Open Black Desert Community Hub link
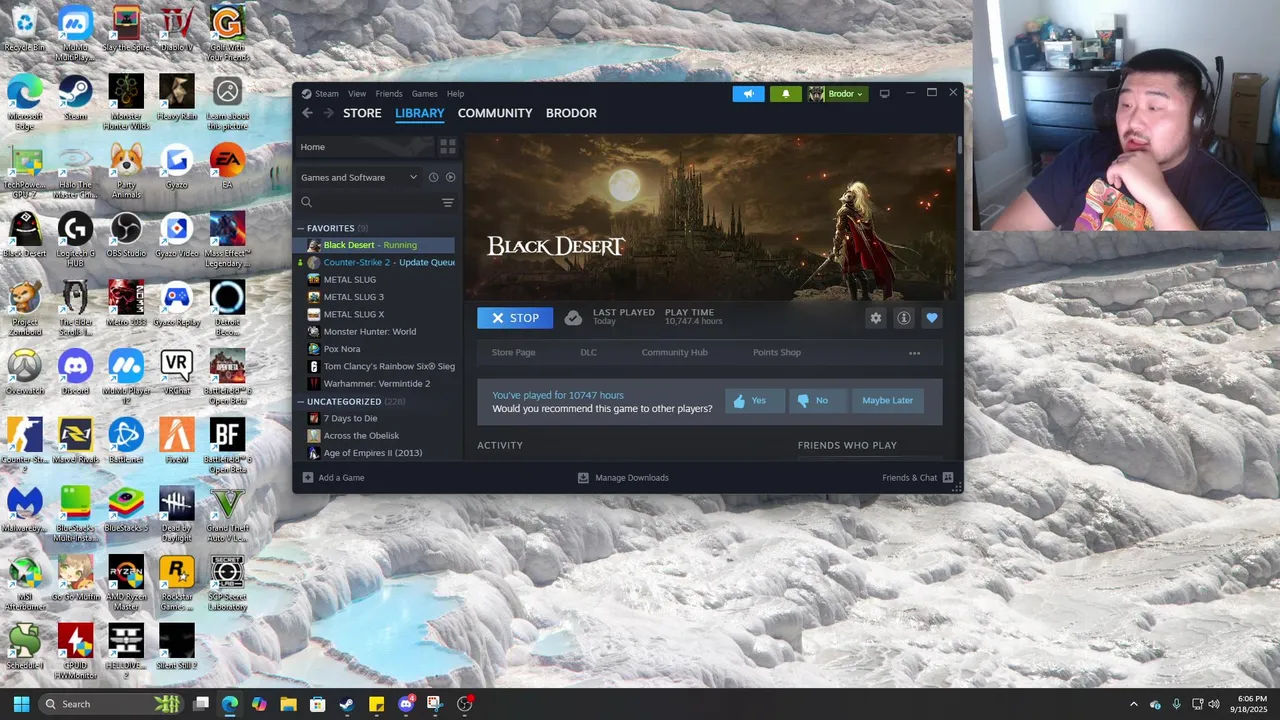The image size is (1280, 720). pos(674,353)
